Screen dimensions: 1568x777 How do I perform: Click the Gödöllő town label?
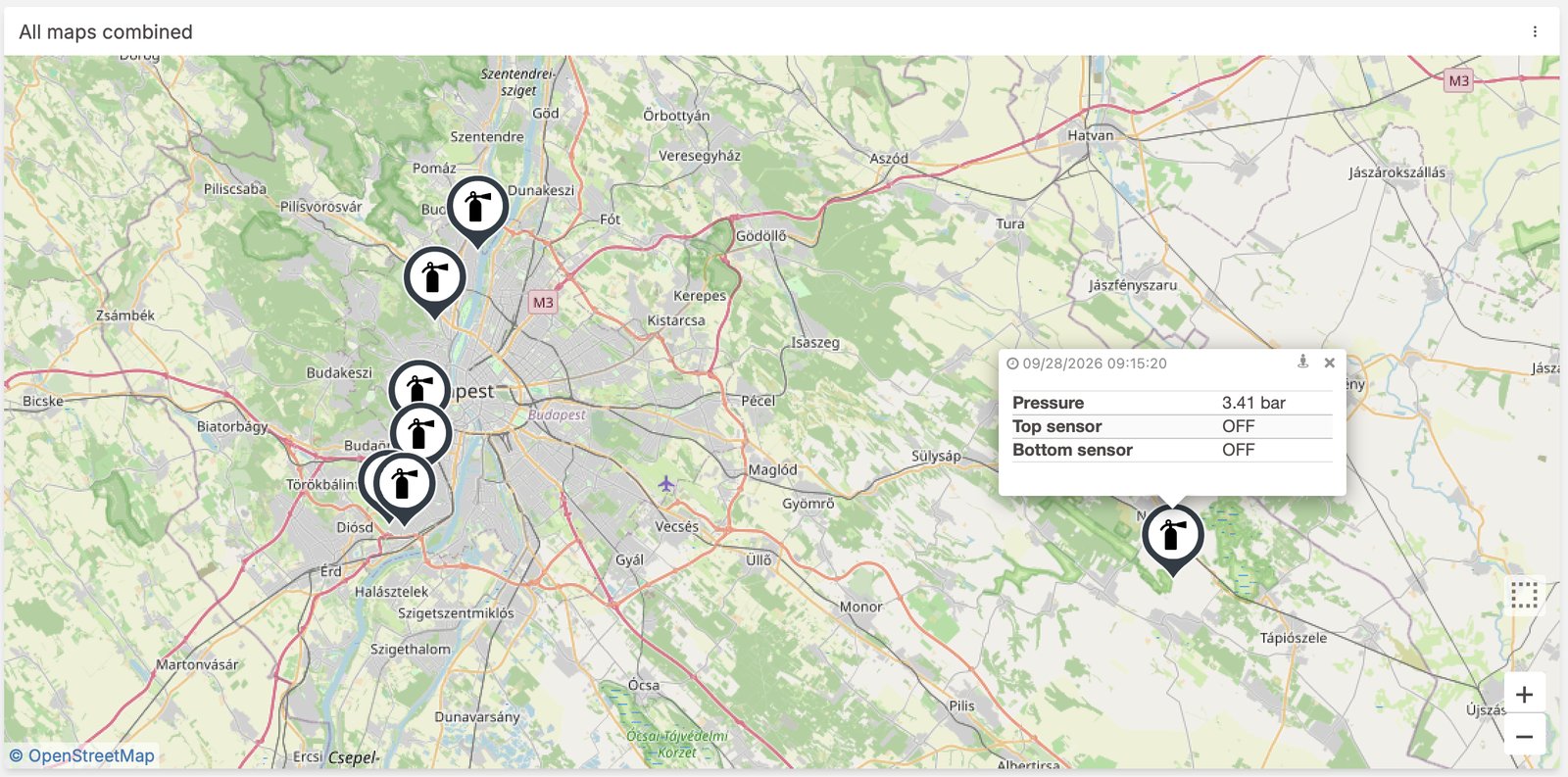coord(761,235)
